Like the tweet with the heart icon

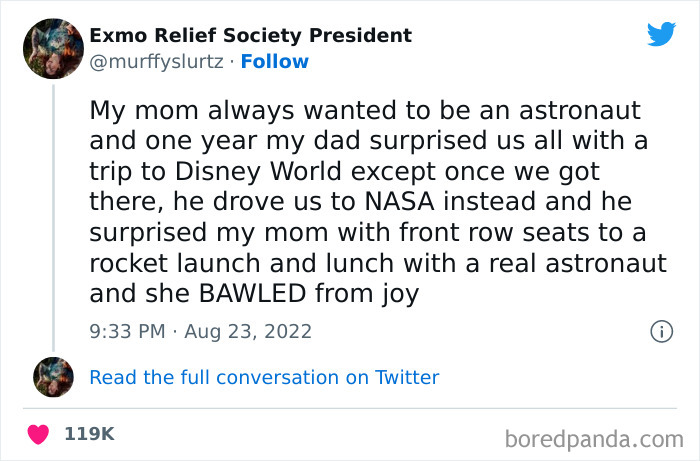[39, 434]
